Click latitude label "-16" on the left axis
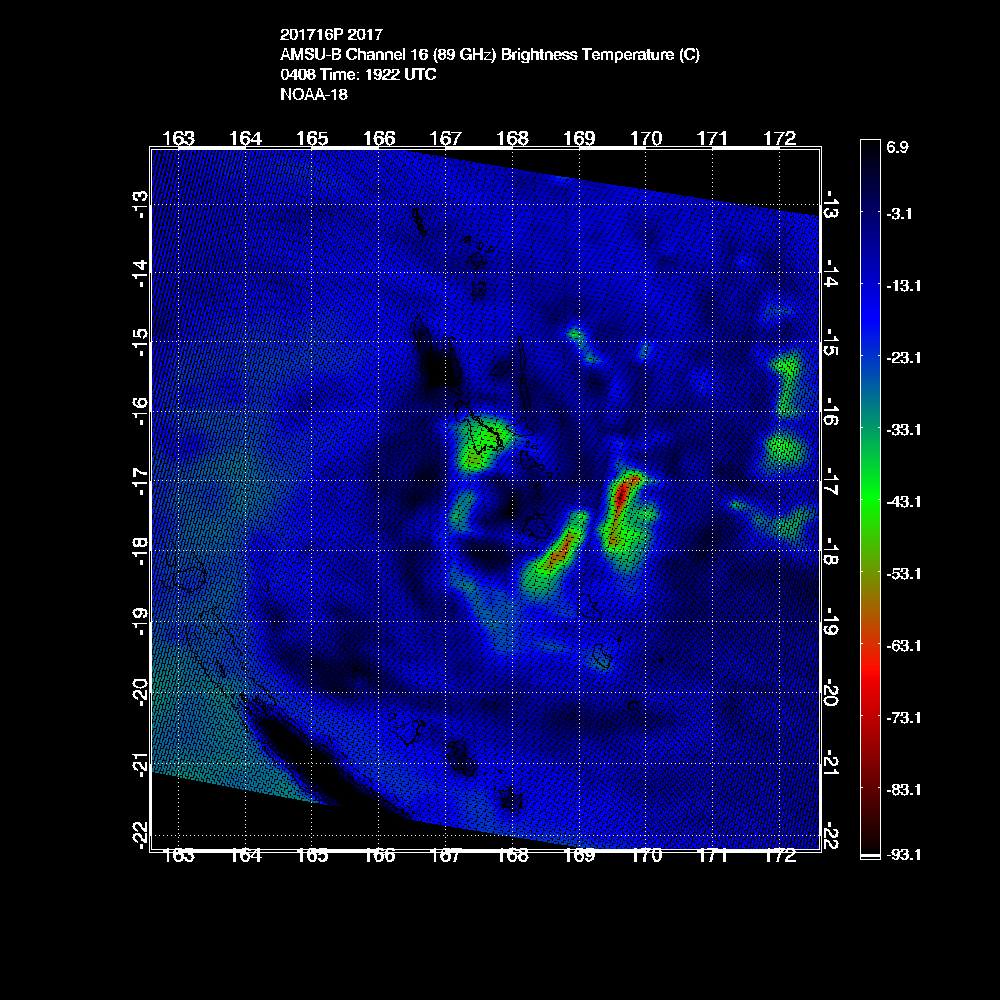Viewport: 1000px width, 1000px height. pos(140,411)
